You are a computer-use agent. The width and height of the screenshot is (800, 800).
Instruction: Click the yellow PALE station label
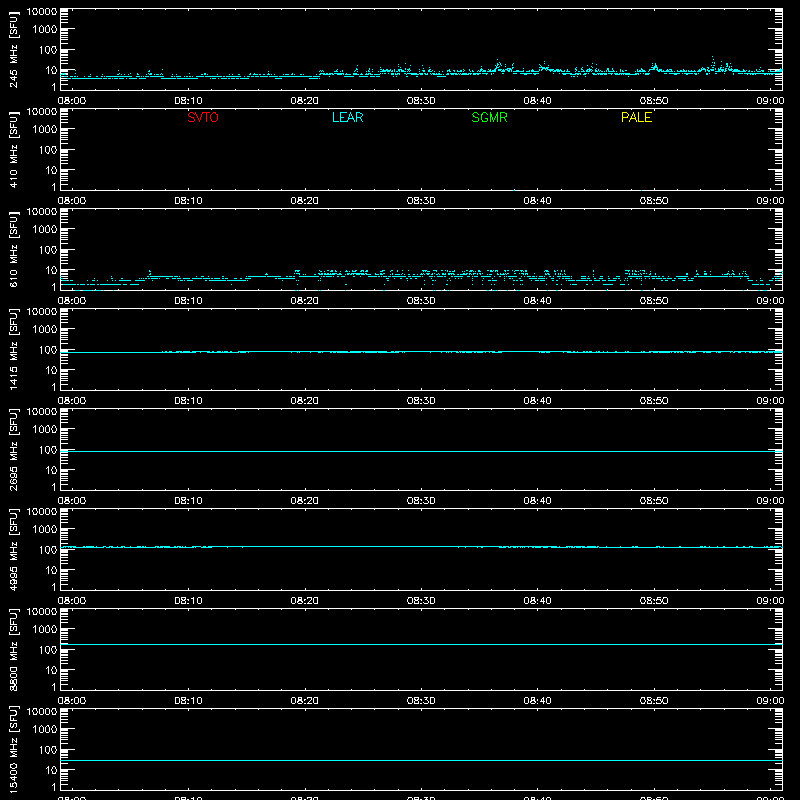(636, 117)
